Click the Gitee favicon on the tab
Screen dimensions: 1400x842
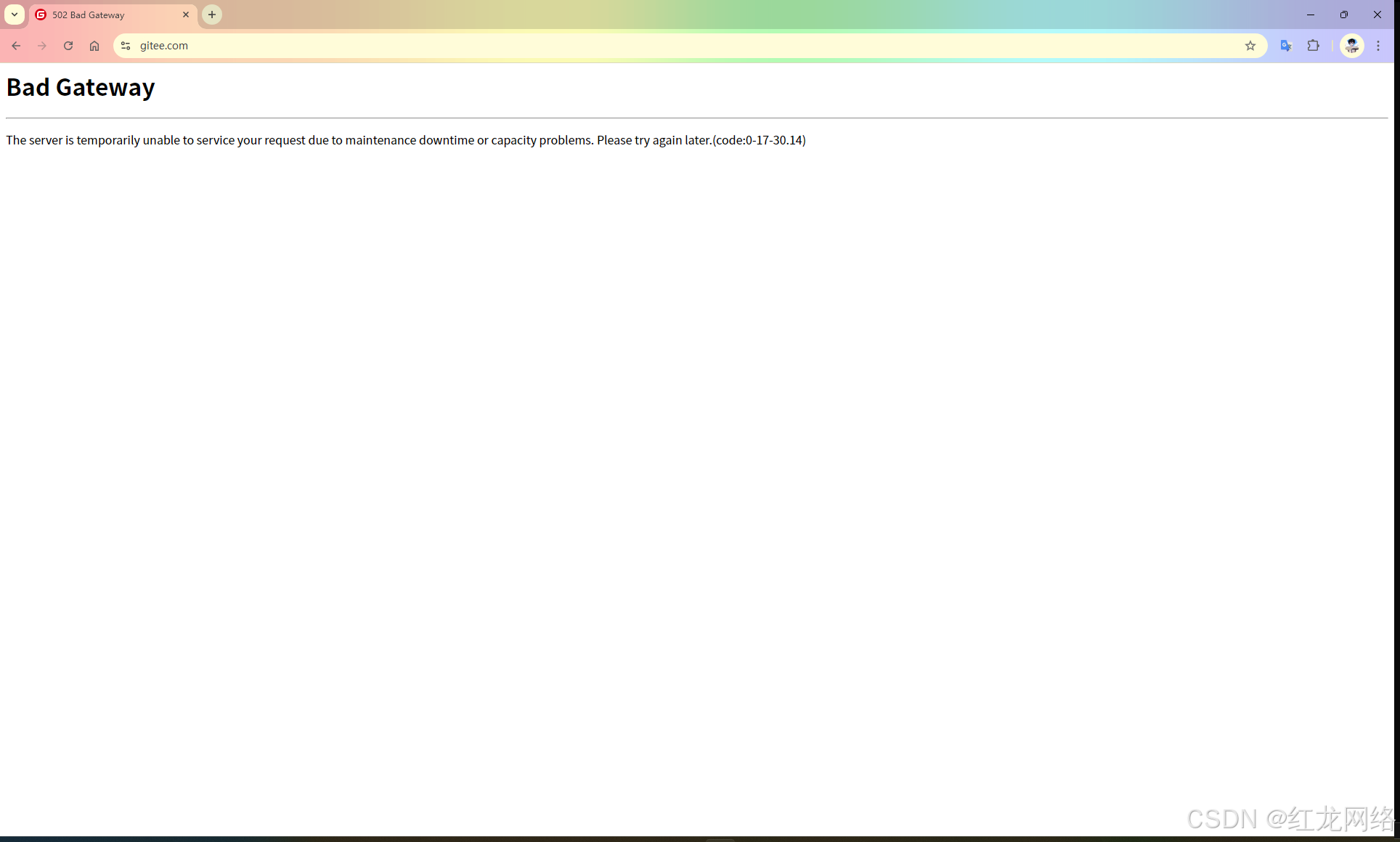click(x=41, y=15)
